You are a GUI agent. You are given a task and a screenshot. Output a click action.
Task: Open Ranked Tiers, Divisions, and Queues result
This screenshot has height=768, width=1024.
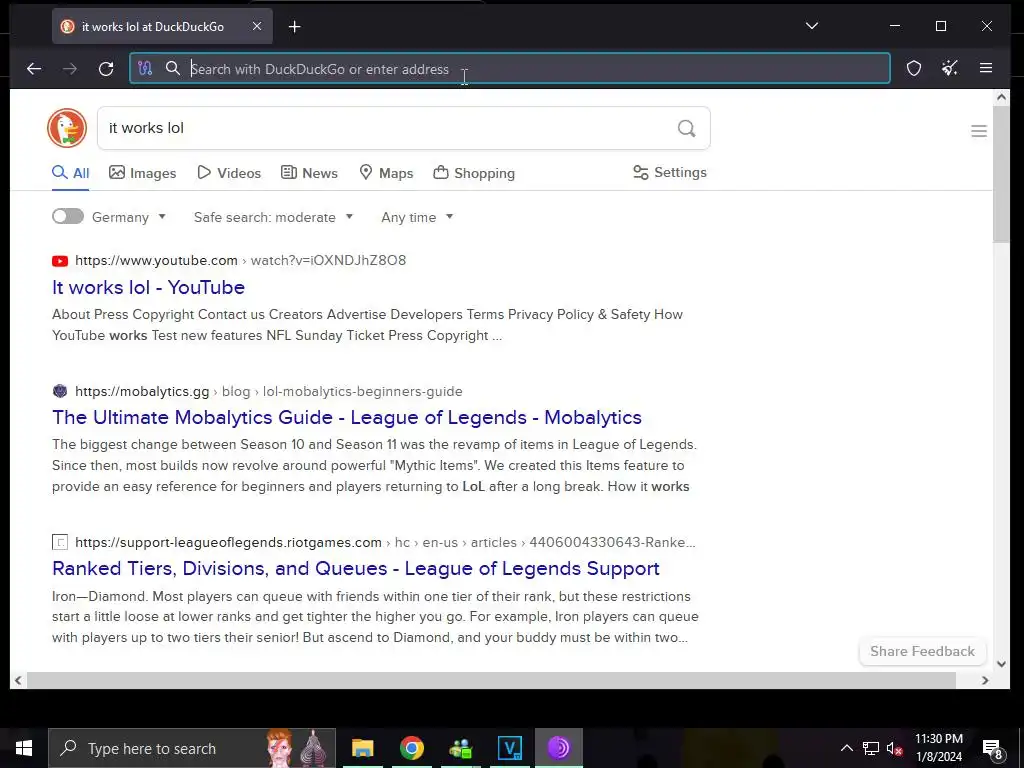point(356,568)
